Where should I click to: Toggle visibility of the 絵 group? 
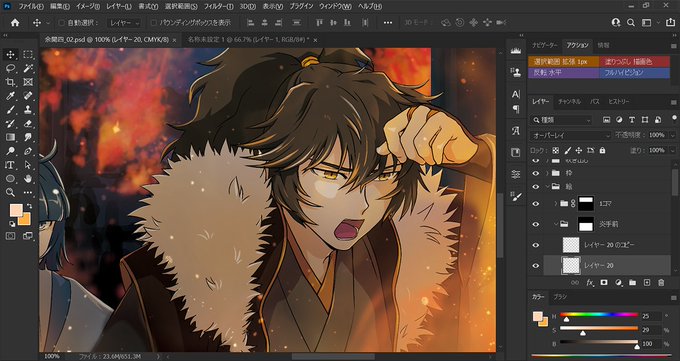pyautogui.click(x=536, y=187)
